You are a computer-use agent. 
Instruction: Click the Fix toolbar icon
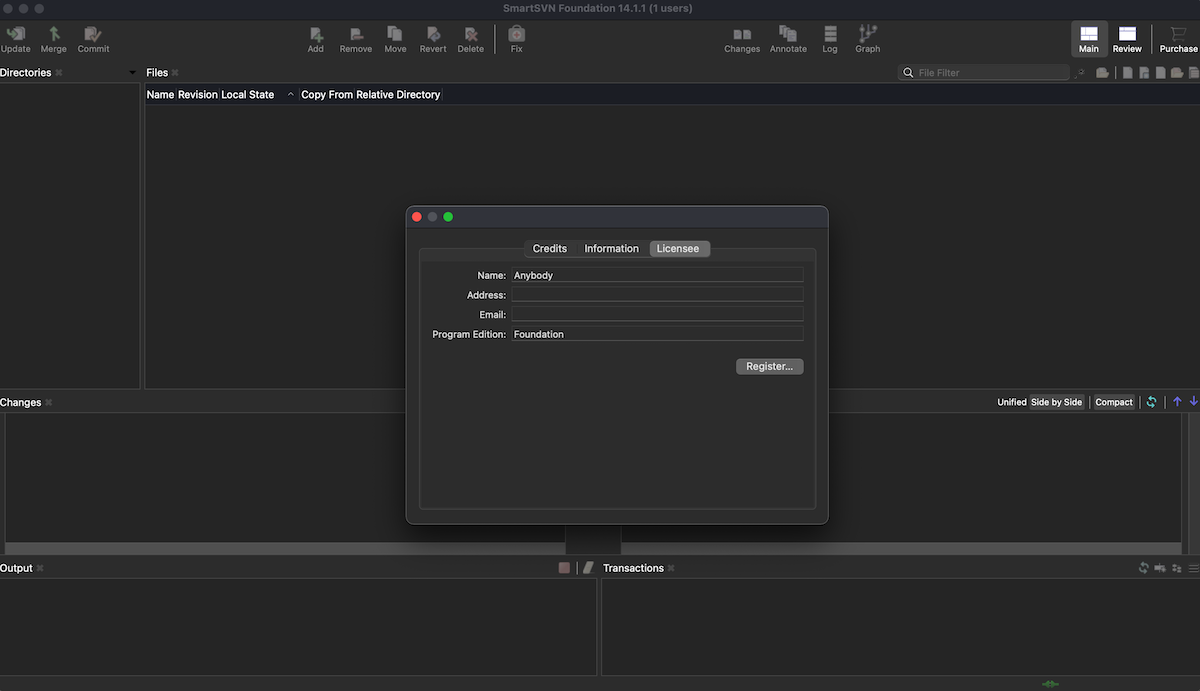[516, 38]
